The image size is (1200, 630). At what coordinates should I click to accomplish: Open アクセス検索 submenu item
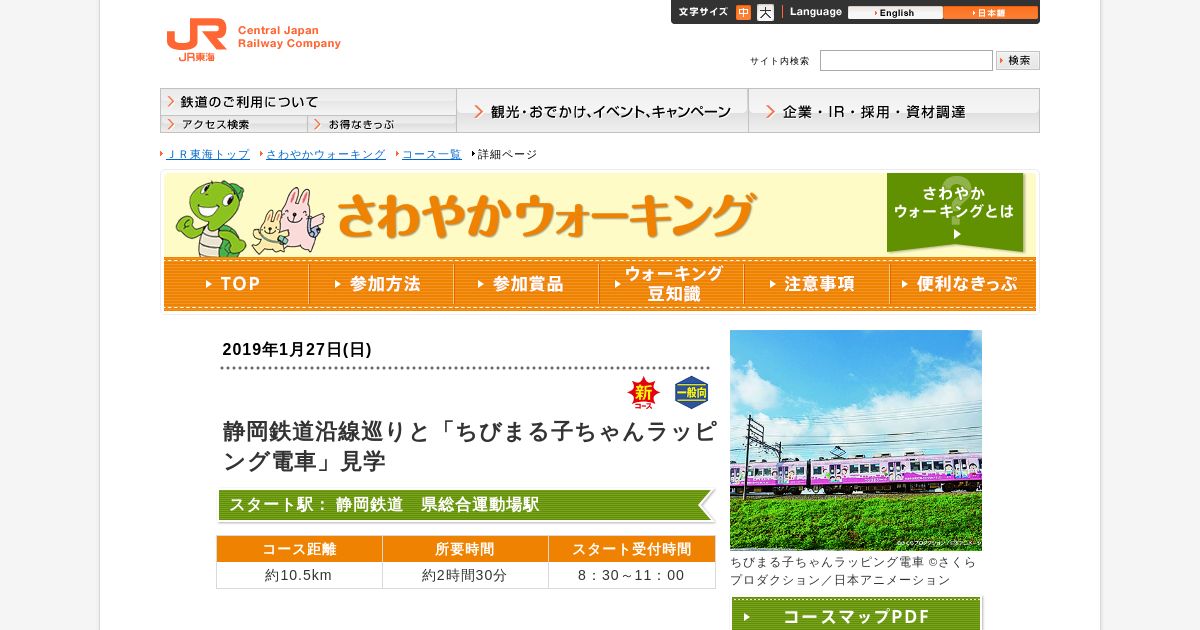[x=234, y=124]
